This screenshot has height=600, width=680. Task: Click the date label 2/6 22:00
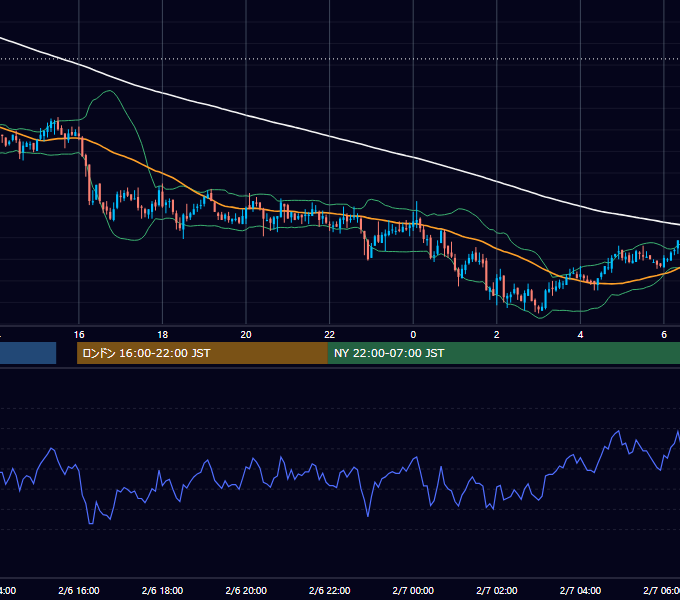[x=330, y=590]
